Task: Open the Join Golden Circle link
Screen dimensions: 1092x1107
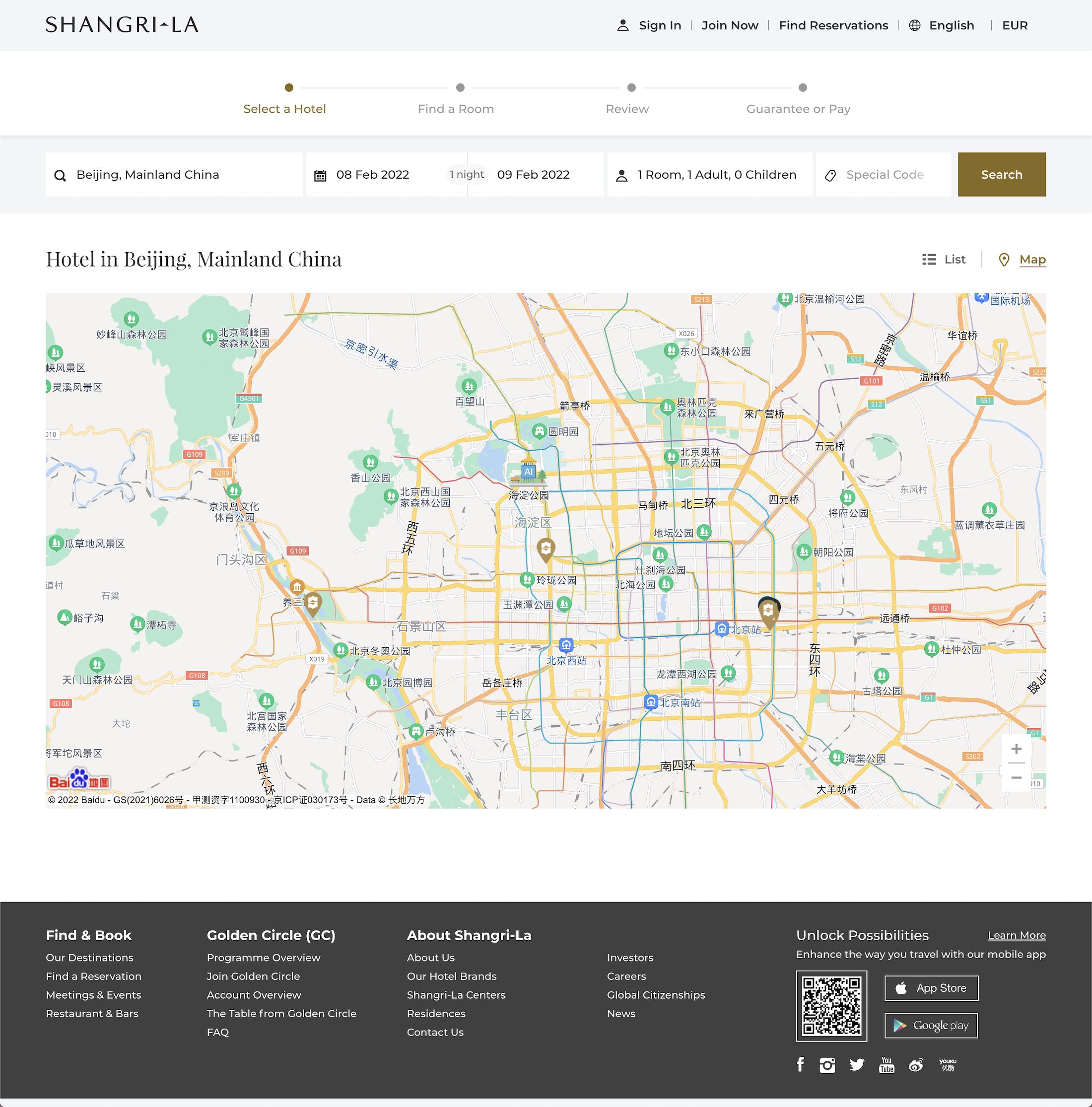Action: click(253, 976)
